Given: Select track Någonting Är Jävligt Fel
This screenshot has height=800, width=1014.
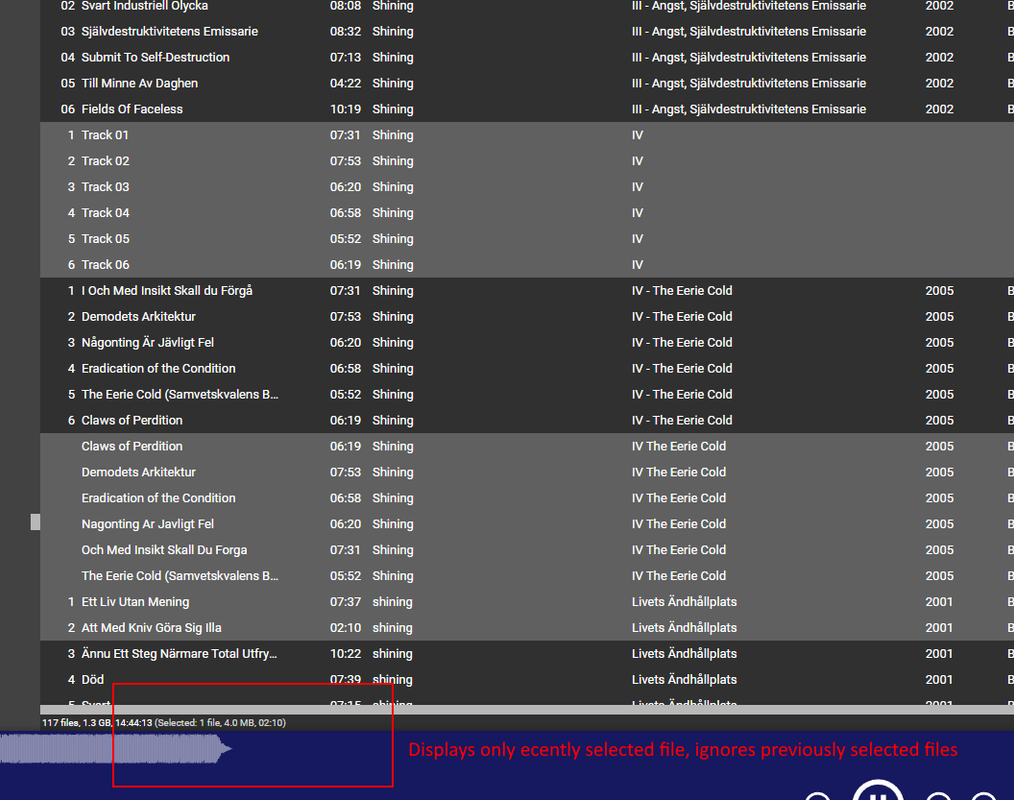Looking at the screenshot, I should coord(527,343).
